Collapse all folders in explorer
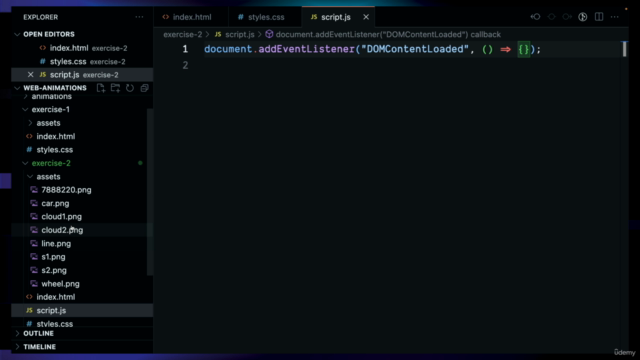This screenshot has height=360, width=640. (x=144, y=88)
